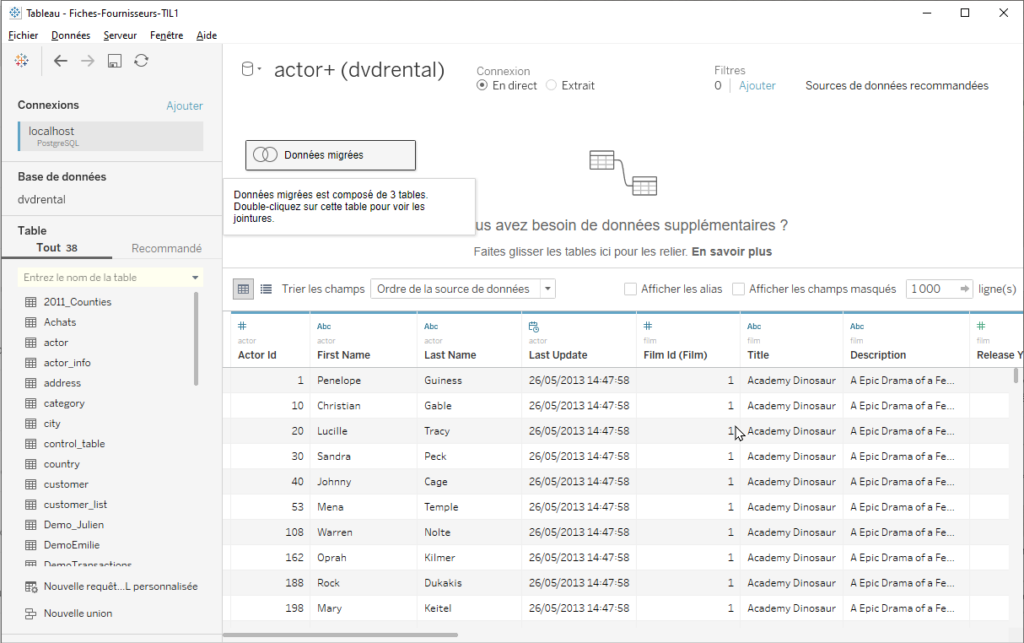The height and width of the screenshot is (643, 1024).
Task: Click the data grid horizontal scrollbar
Action: click(340, 635)
